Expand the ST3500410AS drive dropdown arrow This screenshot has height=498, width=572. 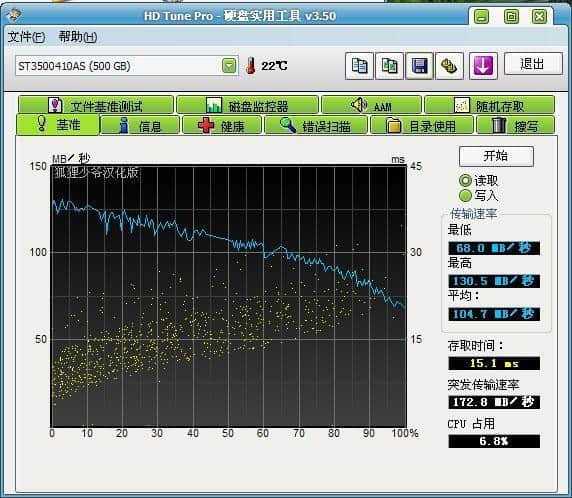tap(229, 66)
